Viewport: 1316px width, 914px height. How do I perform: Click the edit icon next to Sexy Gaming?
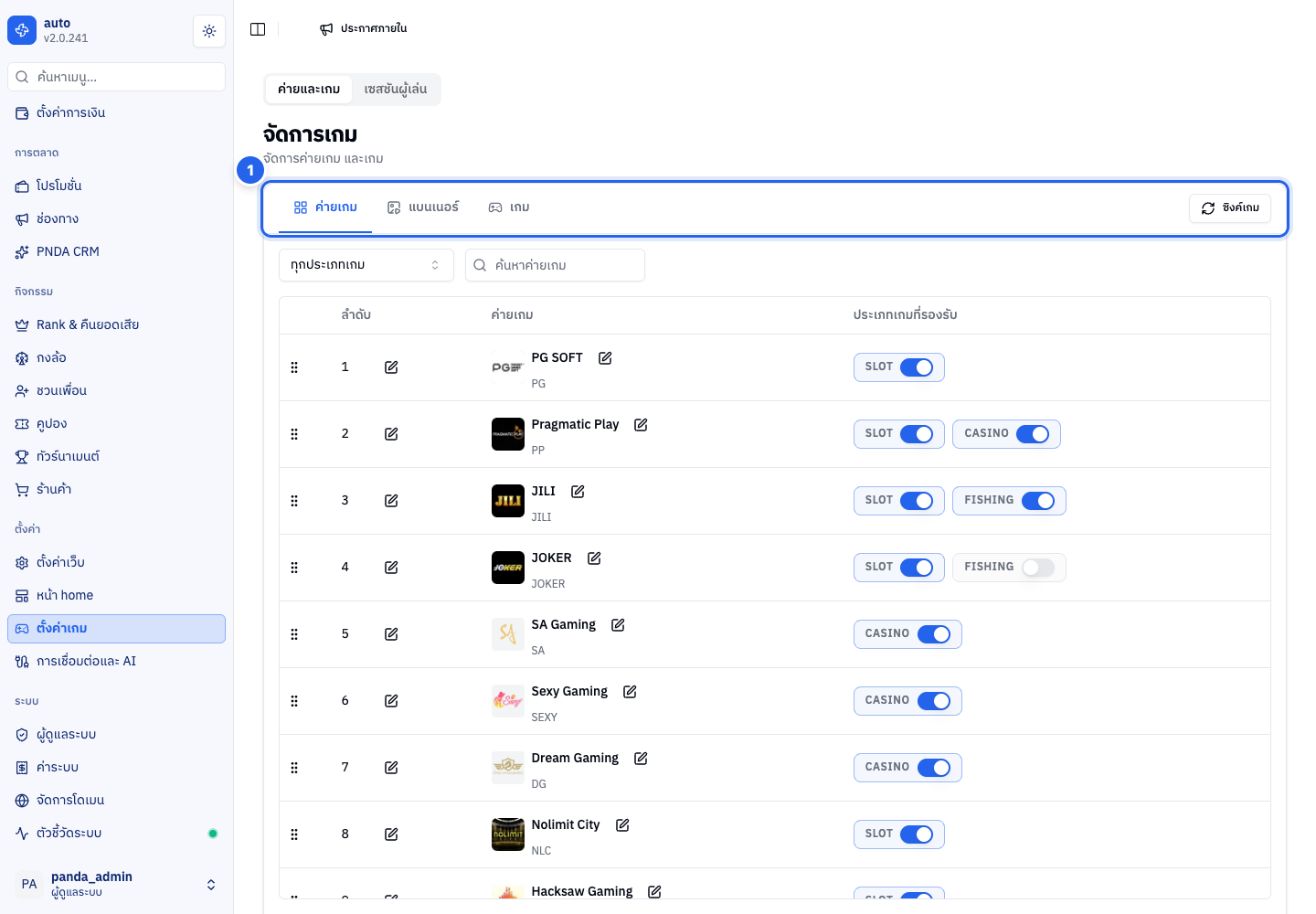pos(630,692)
